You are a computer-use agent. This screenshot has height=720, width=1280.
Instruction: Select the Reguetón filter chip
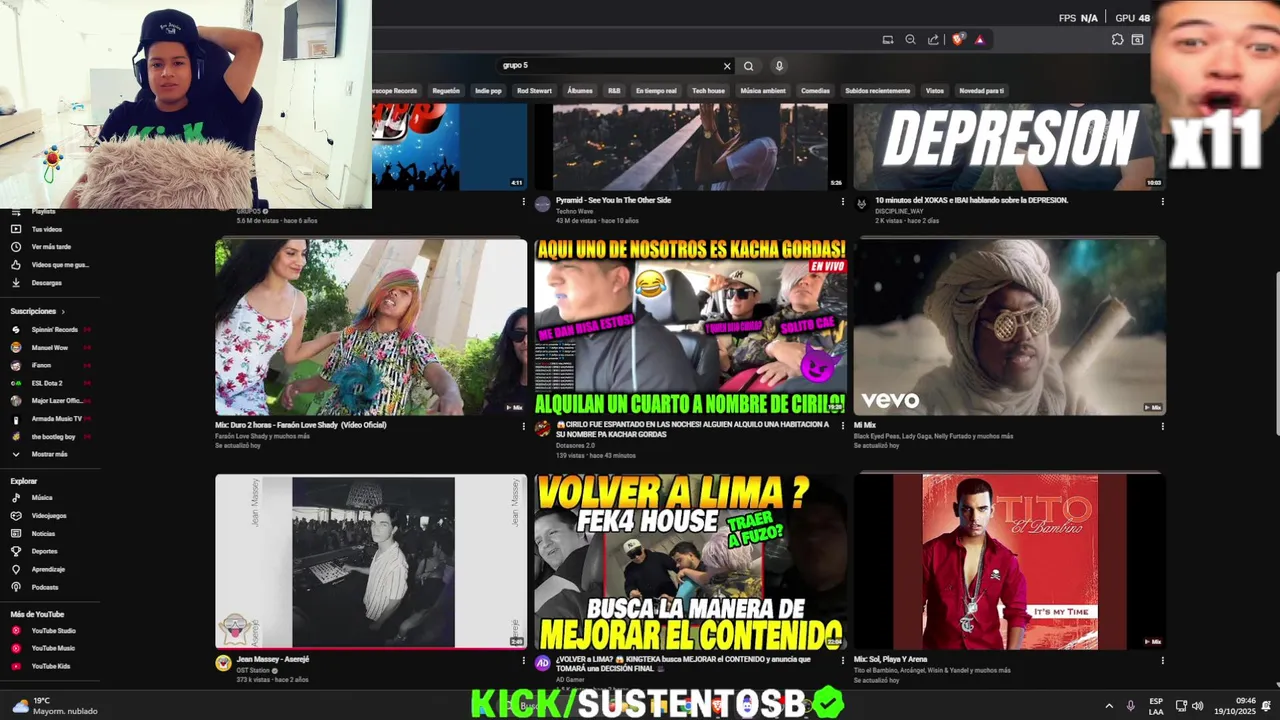pyautogui.click(x=446, y=91)
